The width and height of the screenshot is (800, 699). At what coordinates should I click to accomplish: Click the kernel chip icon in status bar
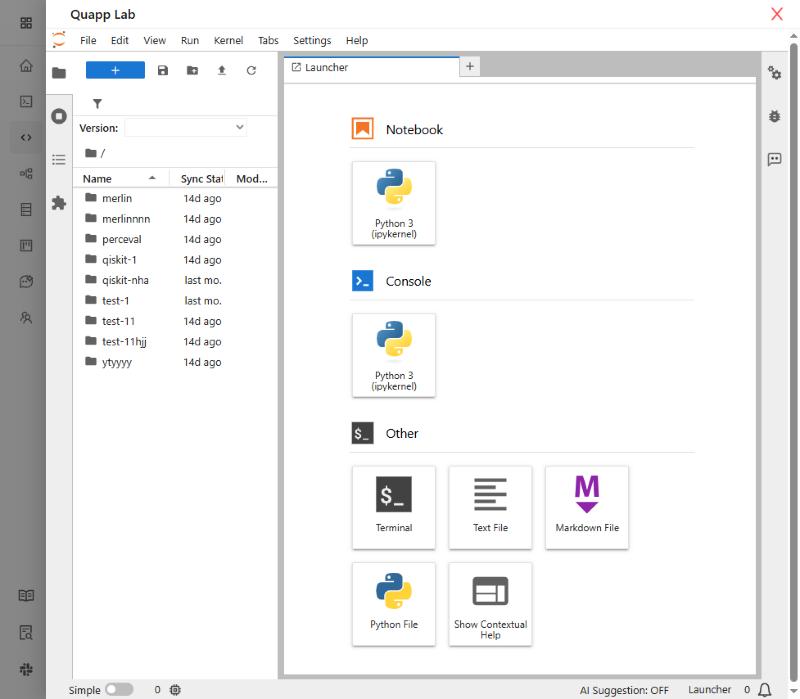pos(175,690)
